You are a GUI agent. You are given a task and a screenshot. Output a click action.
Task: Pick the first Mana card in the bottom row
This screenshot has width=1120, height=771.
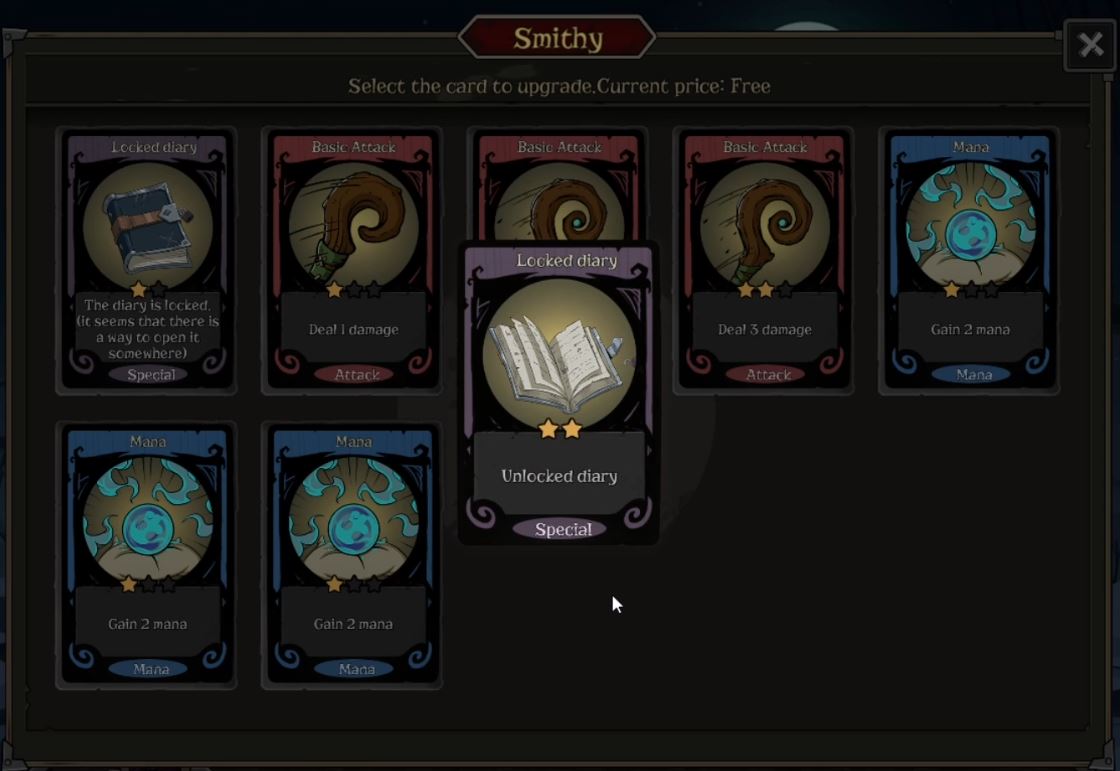tap(148, 555)
